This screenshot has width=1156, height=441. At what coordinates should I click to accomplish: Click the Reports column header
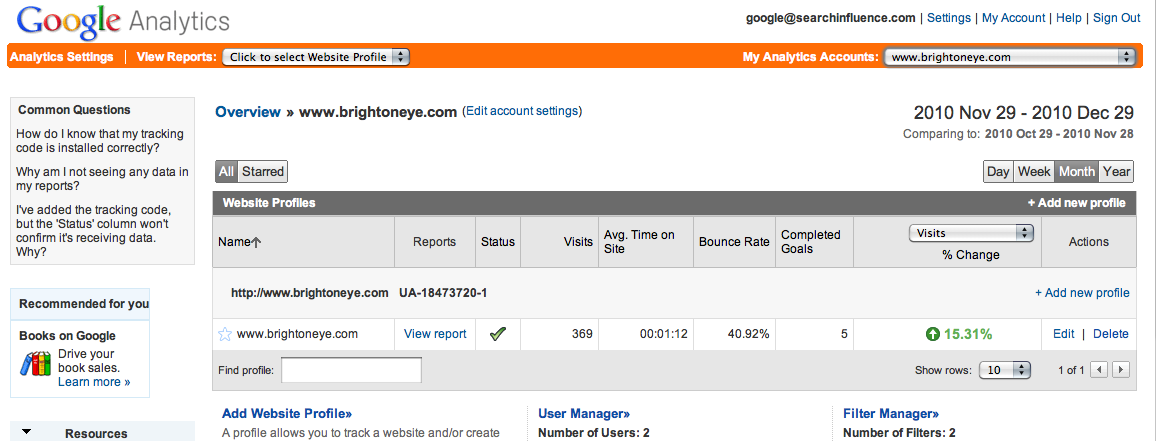[x=434, y=242]
